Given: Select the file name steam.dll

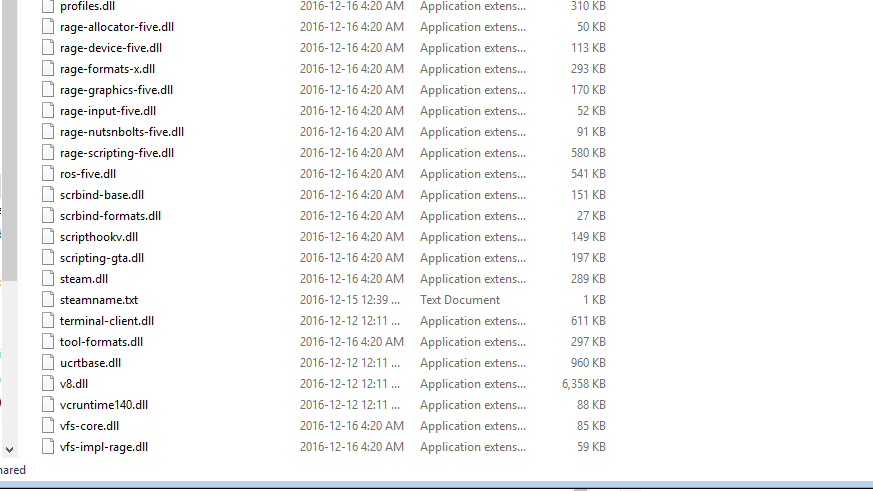Looking at the screenshot, I should click(84, 279).
